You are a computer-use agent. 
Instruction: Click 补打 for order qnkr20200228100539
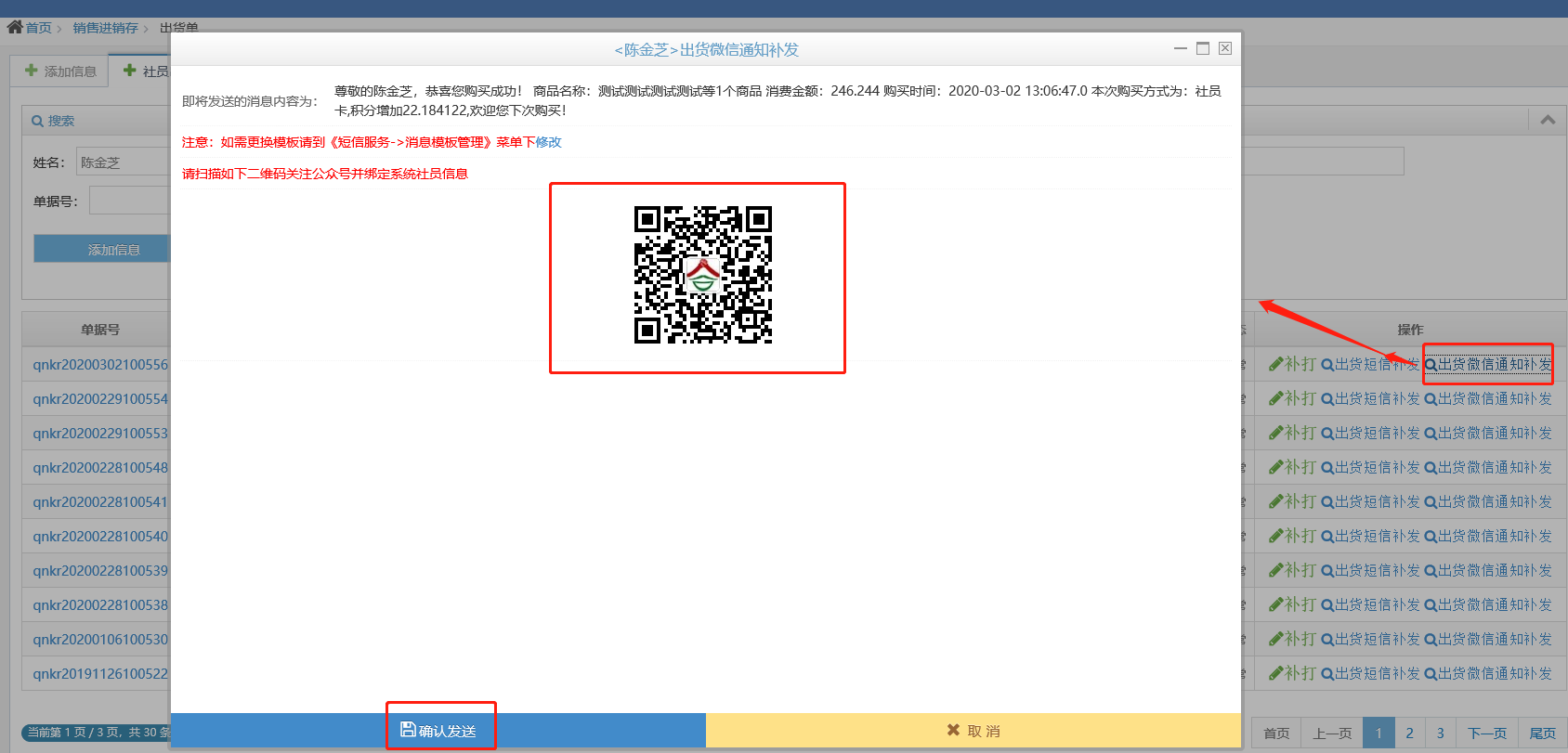(x=1292, y=571)
